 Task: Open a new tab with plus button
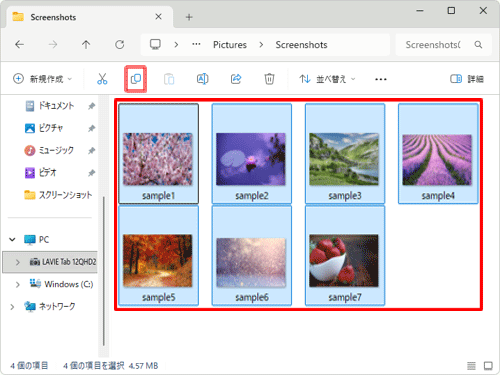point(189,17)
